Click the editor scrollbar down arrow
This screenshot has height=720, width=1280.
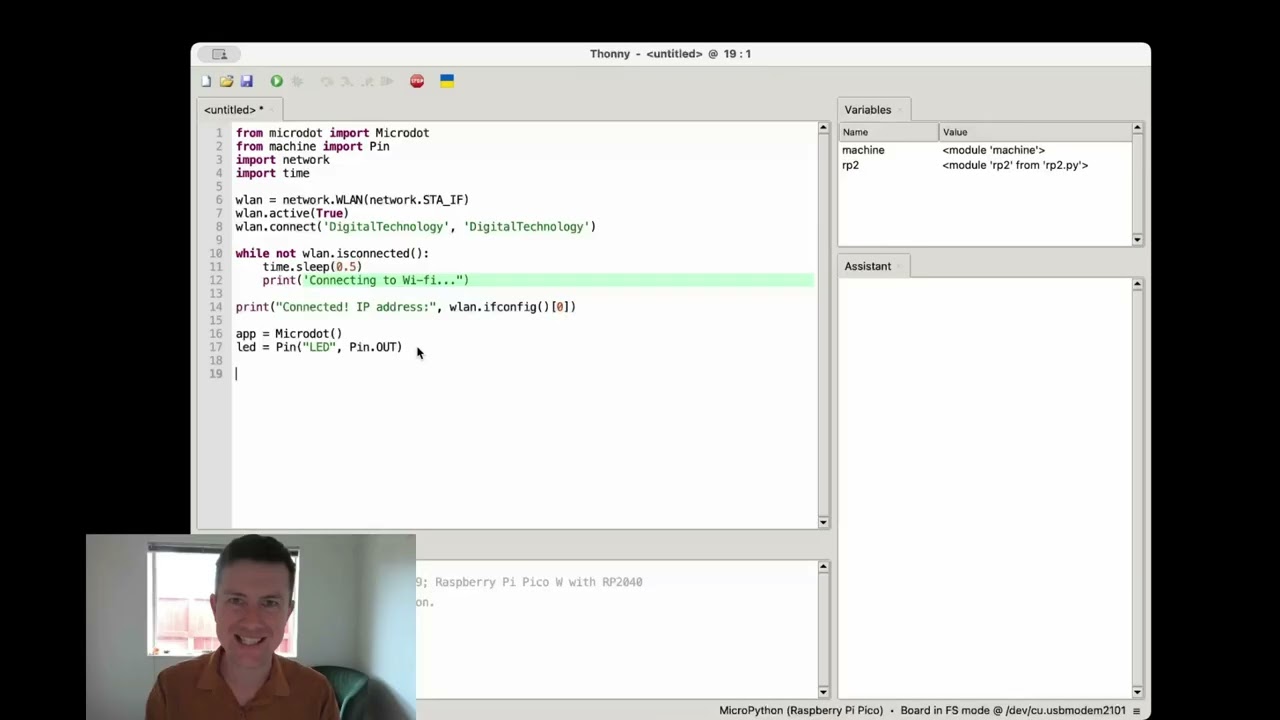(x=824, y=522)
